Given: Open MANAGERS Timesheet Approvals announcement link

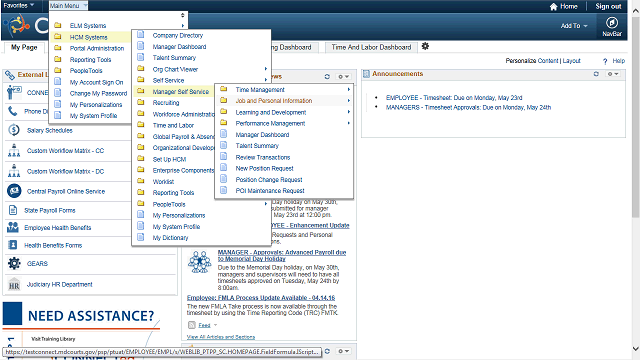Looking at the screenshot, I should (x=468, y=107).
